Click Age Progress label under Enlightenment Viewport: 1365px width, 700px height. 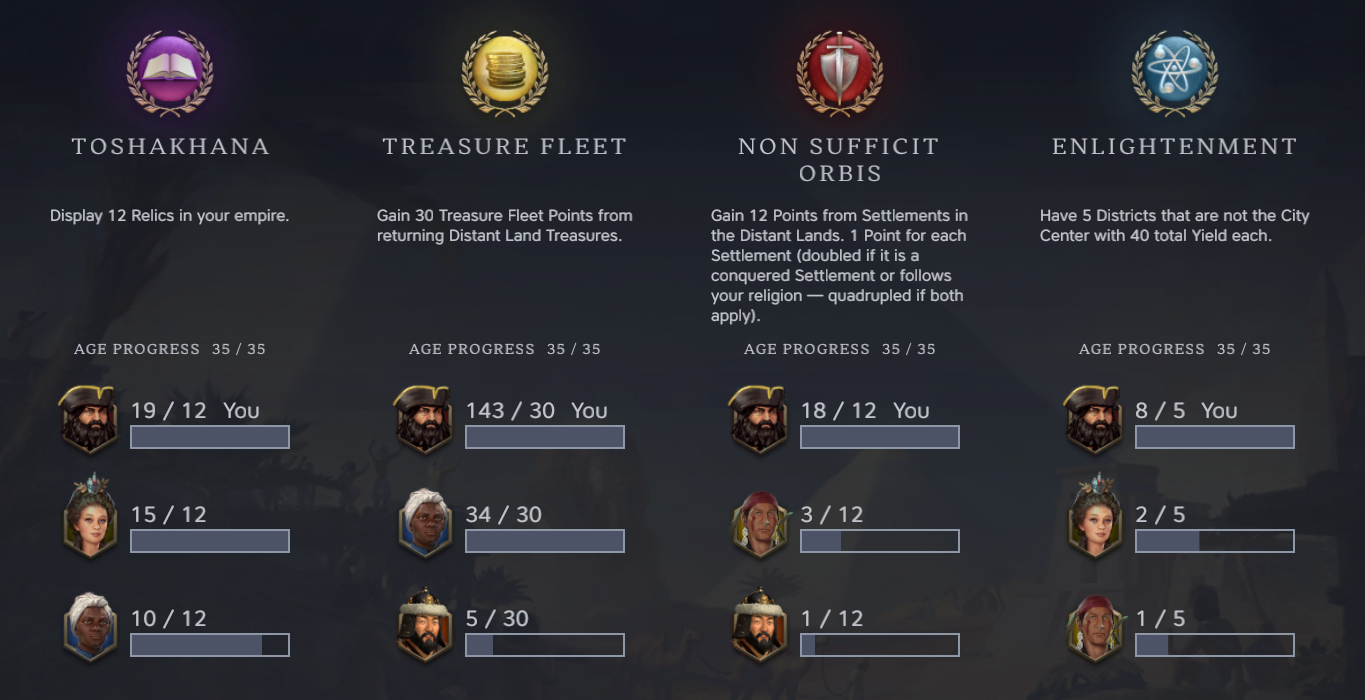[x=1142, y=349]
